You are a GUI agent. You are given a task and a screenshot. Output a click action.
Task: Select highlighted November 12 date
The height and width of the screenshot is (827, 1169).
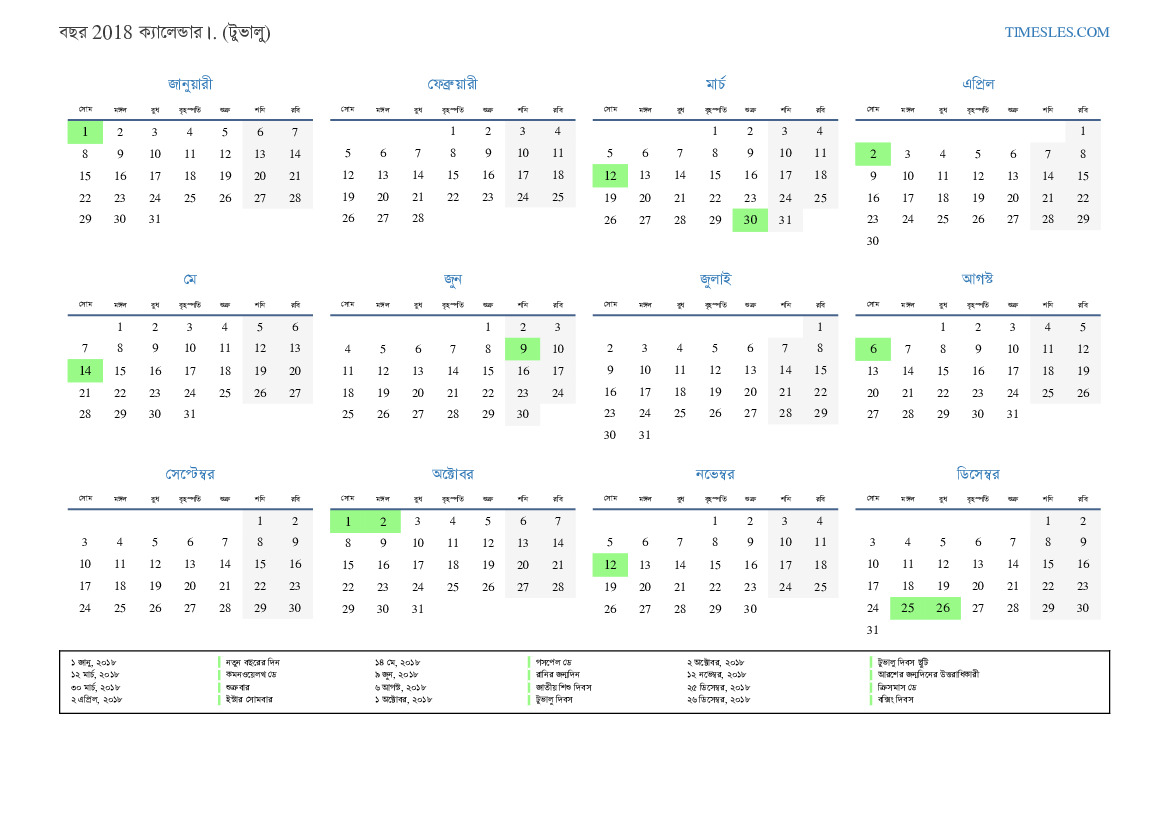point(610,565)
